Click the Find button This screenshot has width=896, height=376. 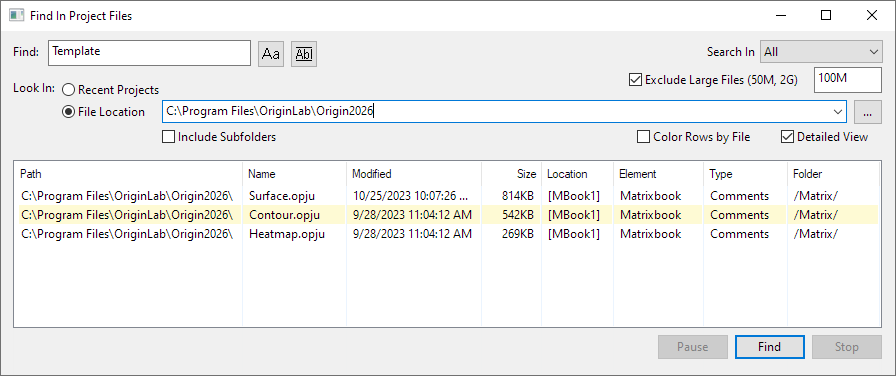(770, 347)
